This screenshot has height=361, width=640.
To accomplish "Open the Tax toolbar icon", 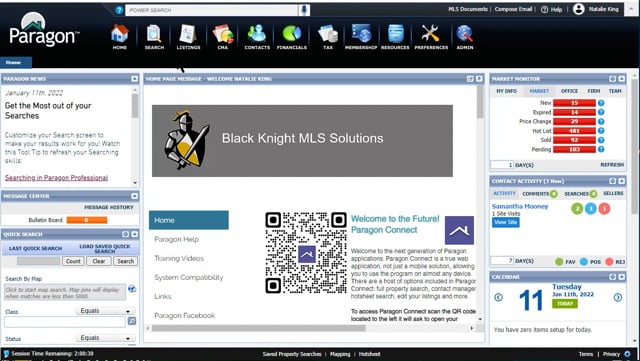I will click(328, 37).
